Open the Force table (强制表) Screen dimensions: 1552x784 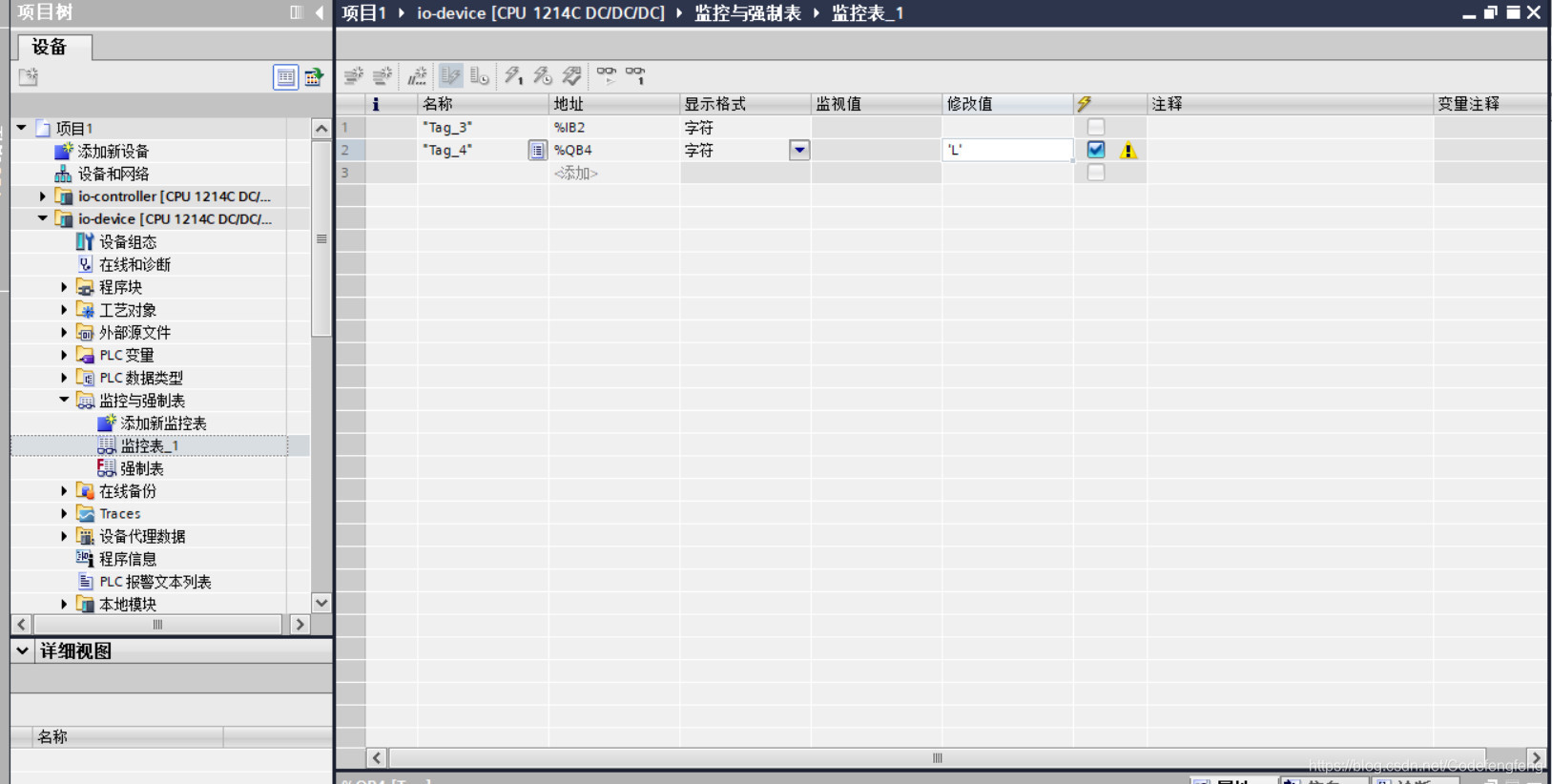pyautogui.click(x=131, y=468)
